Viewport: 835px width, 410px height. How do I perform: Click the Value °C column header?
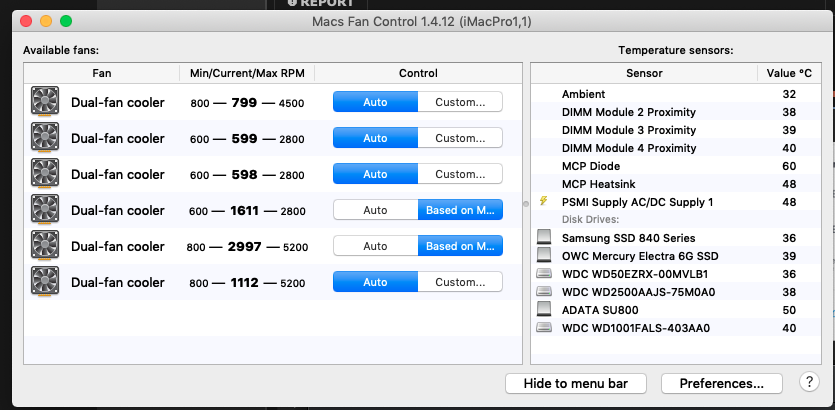point(789,73)
